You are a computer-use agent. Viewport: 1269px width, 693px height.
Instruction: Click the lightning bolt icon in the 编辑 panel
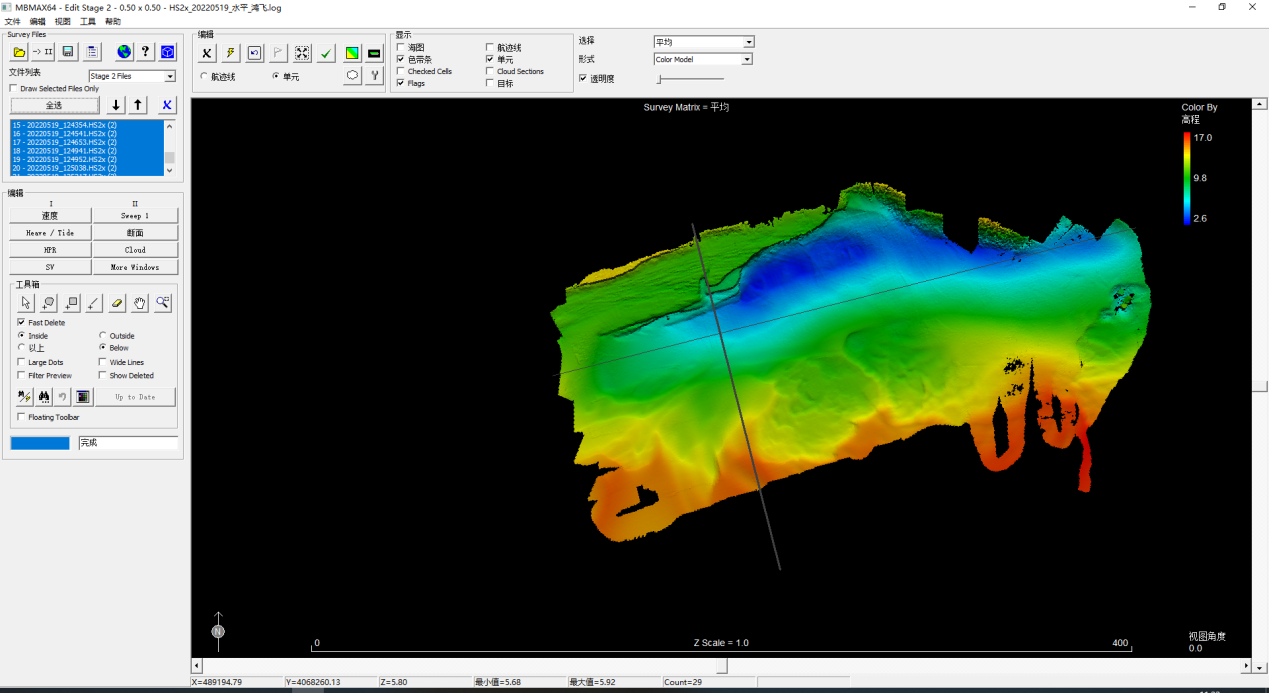[x=230, y=53]
